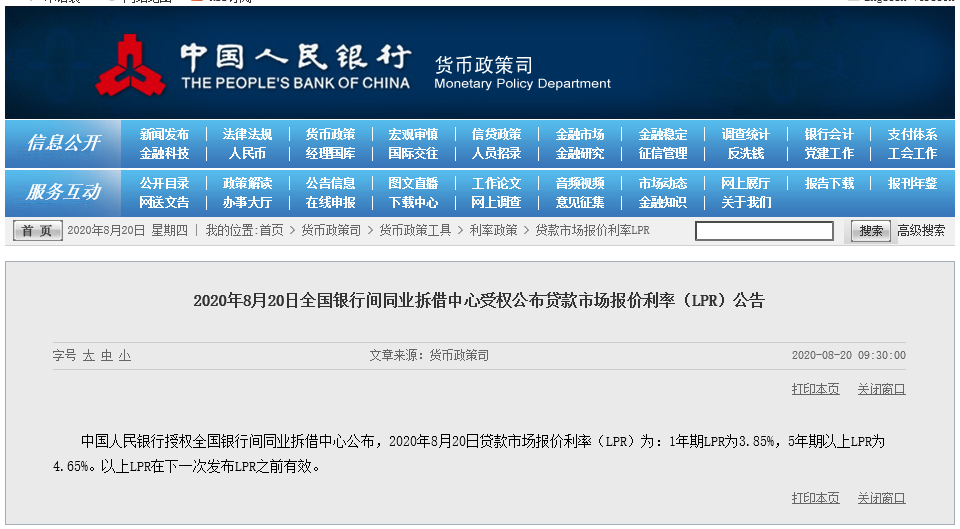Open 公开目录 service link
The image size is (960, 529).
164,183
